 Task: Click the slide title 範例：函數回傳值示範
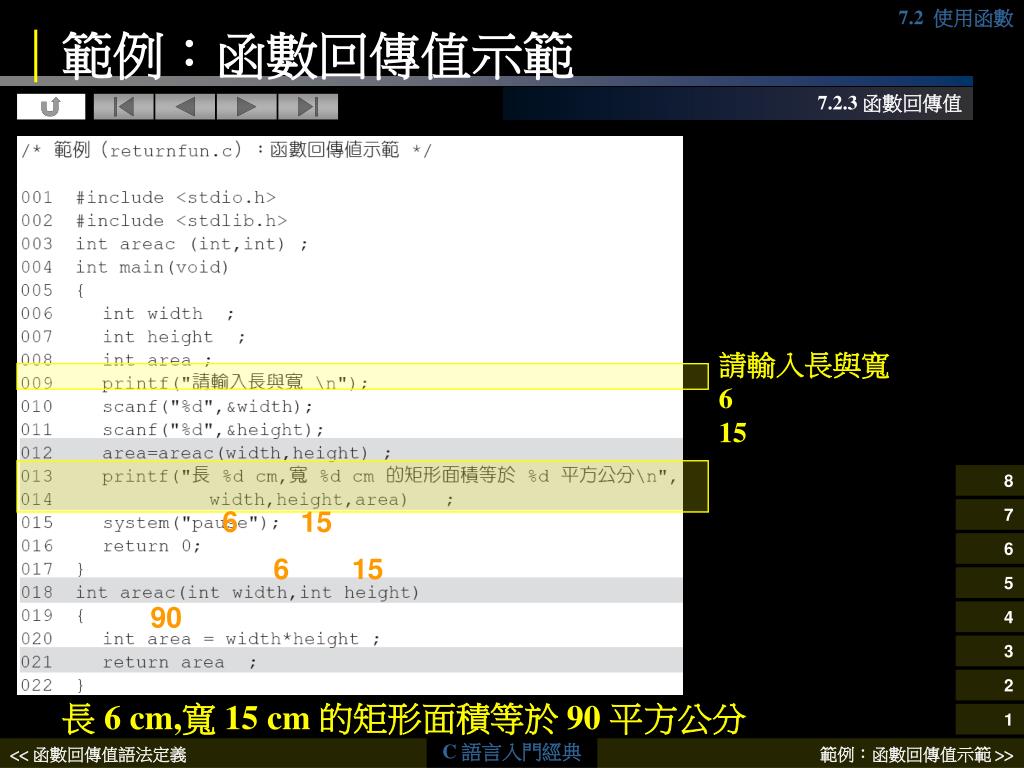coord(317,56)
